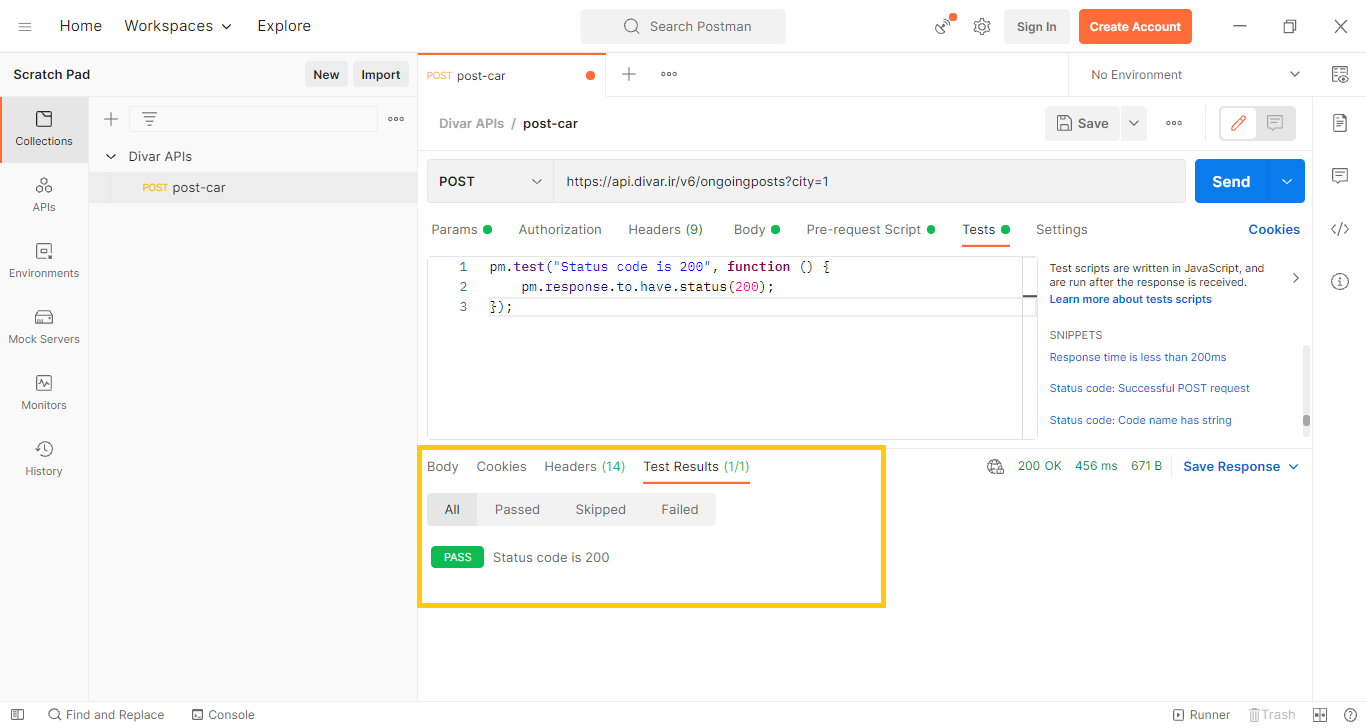Open the Environments sidebar panel
Viewport: 1366px width, 728px height.
click(44, 262)
